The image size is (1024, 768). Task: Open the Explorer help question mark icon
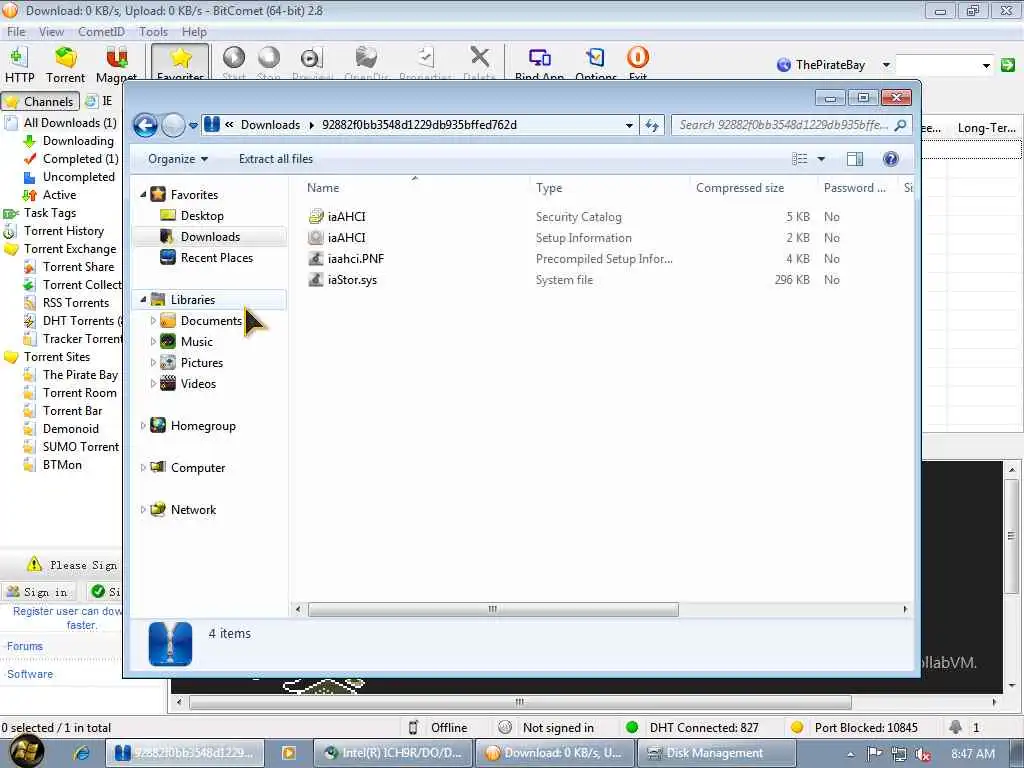891,159
